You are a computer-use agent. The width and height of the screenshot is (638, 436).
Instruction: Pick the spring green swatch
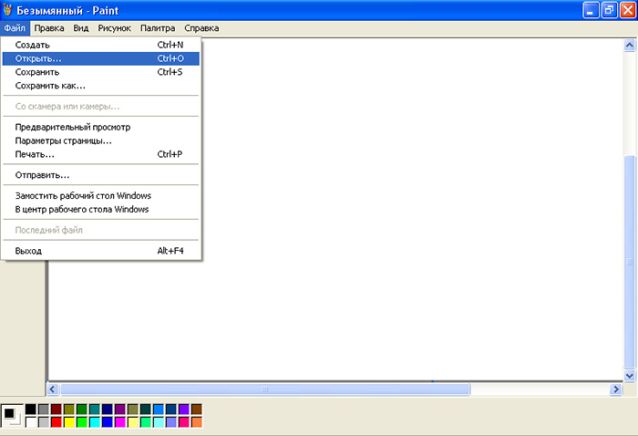coord(145,422)
